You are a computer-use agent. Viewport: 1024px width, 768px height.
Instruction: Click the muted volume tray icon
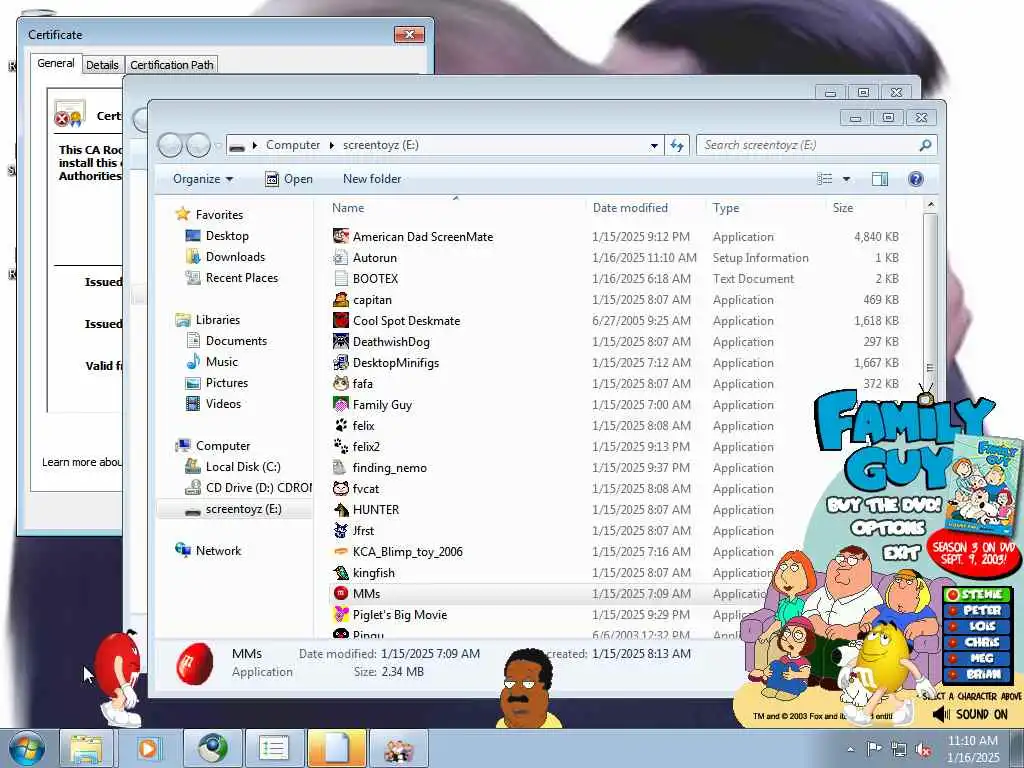pos(923,750)
